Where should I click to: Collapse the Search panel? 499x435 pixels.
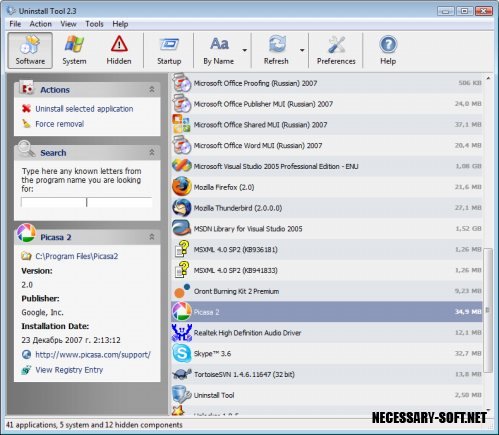point(152,152)
